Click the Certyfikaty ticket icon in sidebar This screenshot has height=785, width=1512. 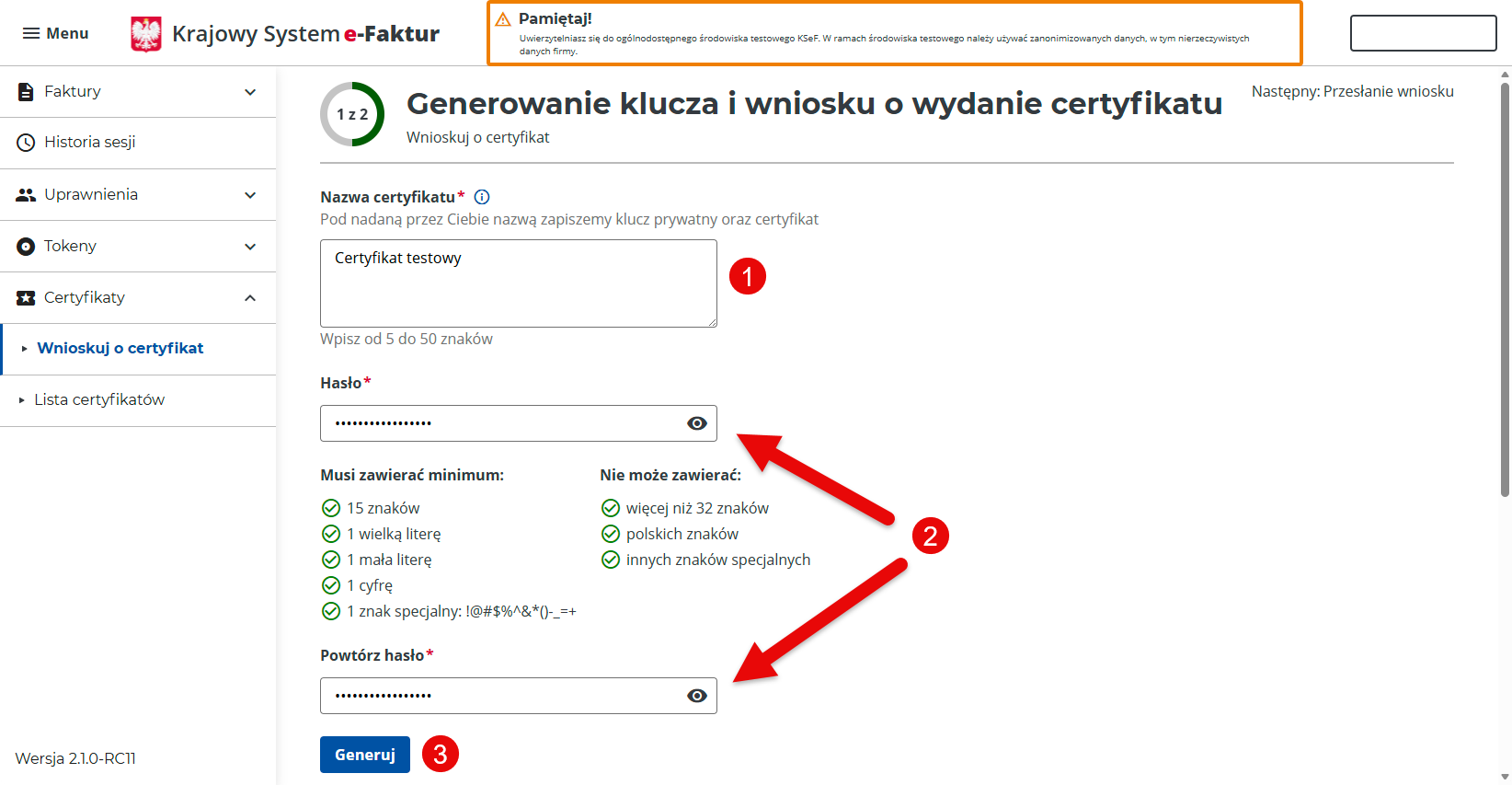coord(26,298)
